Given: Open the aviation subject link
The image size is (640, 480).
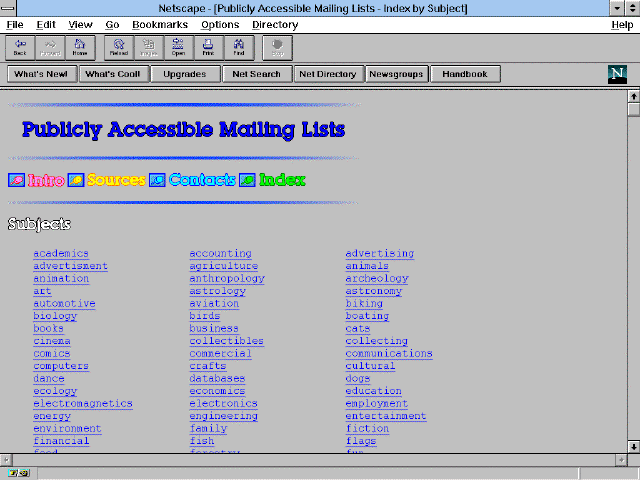Looking at the screenshot, I should point(214,303).
